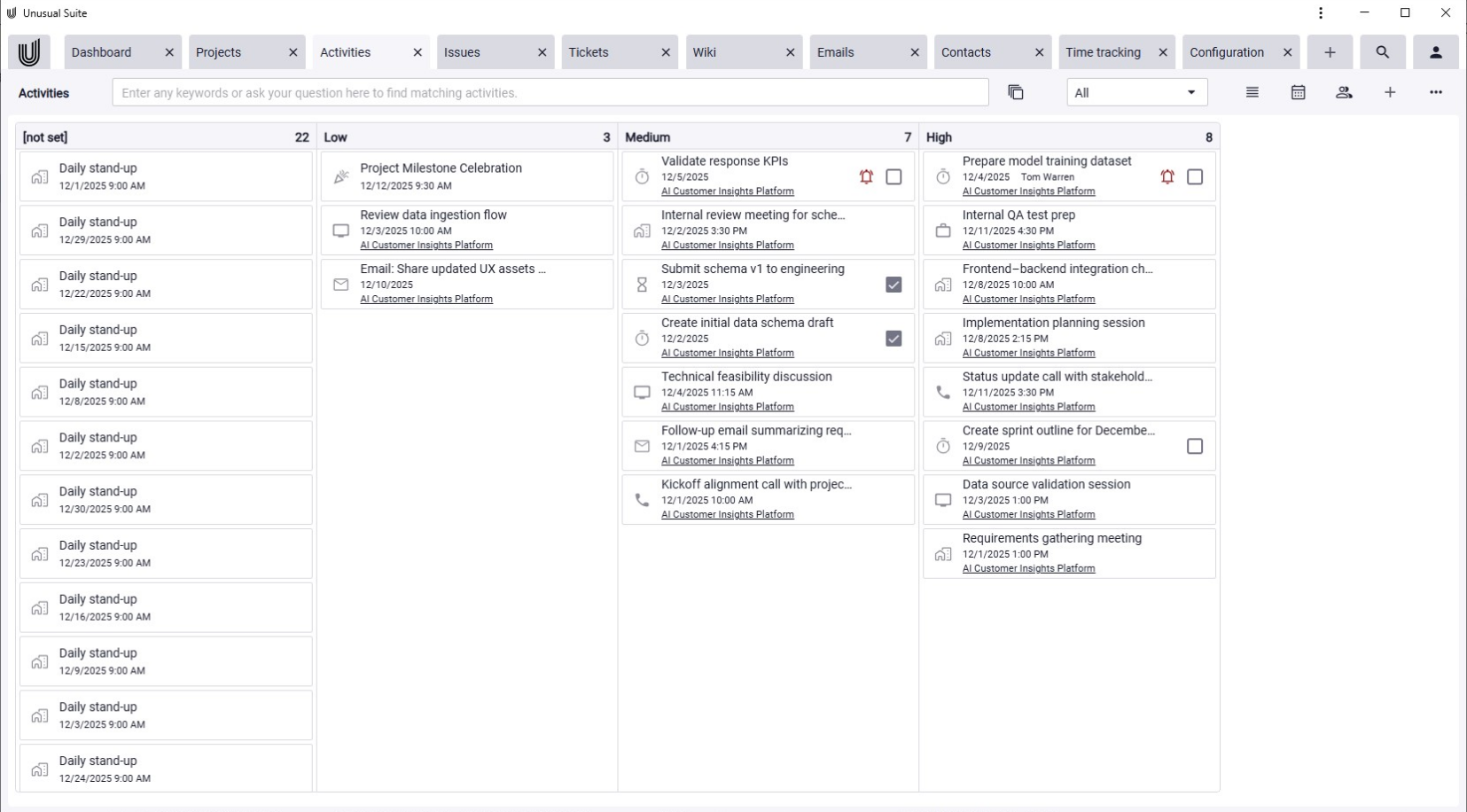Open AI Customer Insights Platform link on Requirements gathering meeting
The height and width of the screenshot is (812, 1467).
pyautogui.click(x=1030, y=568)
